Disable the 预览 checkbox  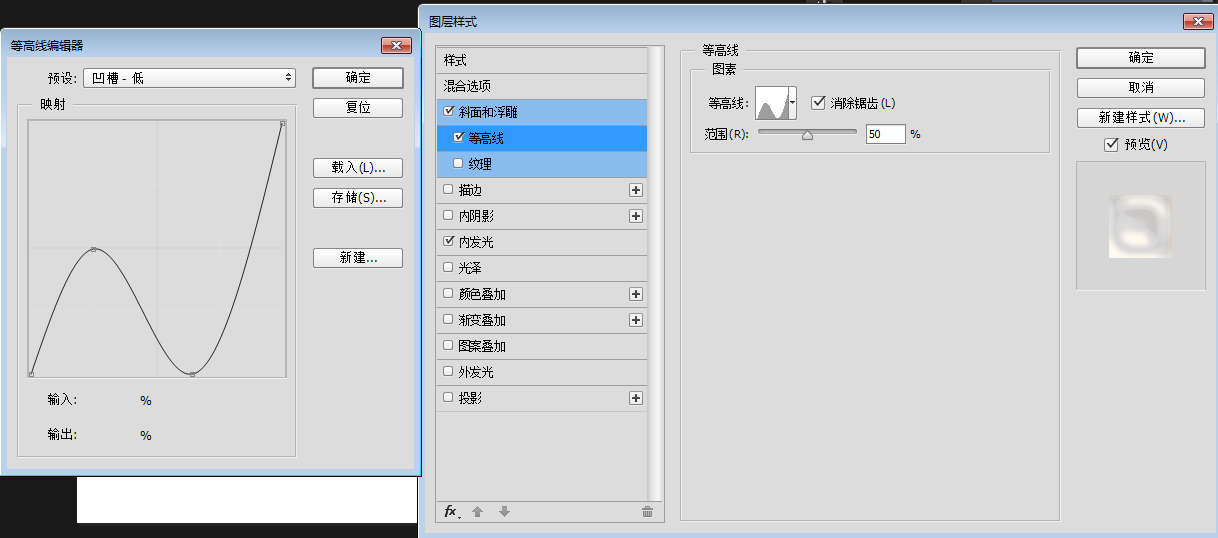point(1111,145)
